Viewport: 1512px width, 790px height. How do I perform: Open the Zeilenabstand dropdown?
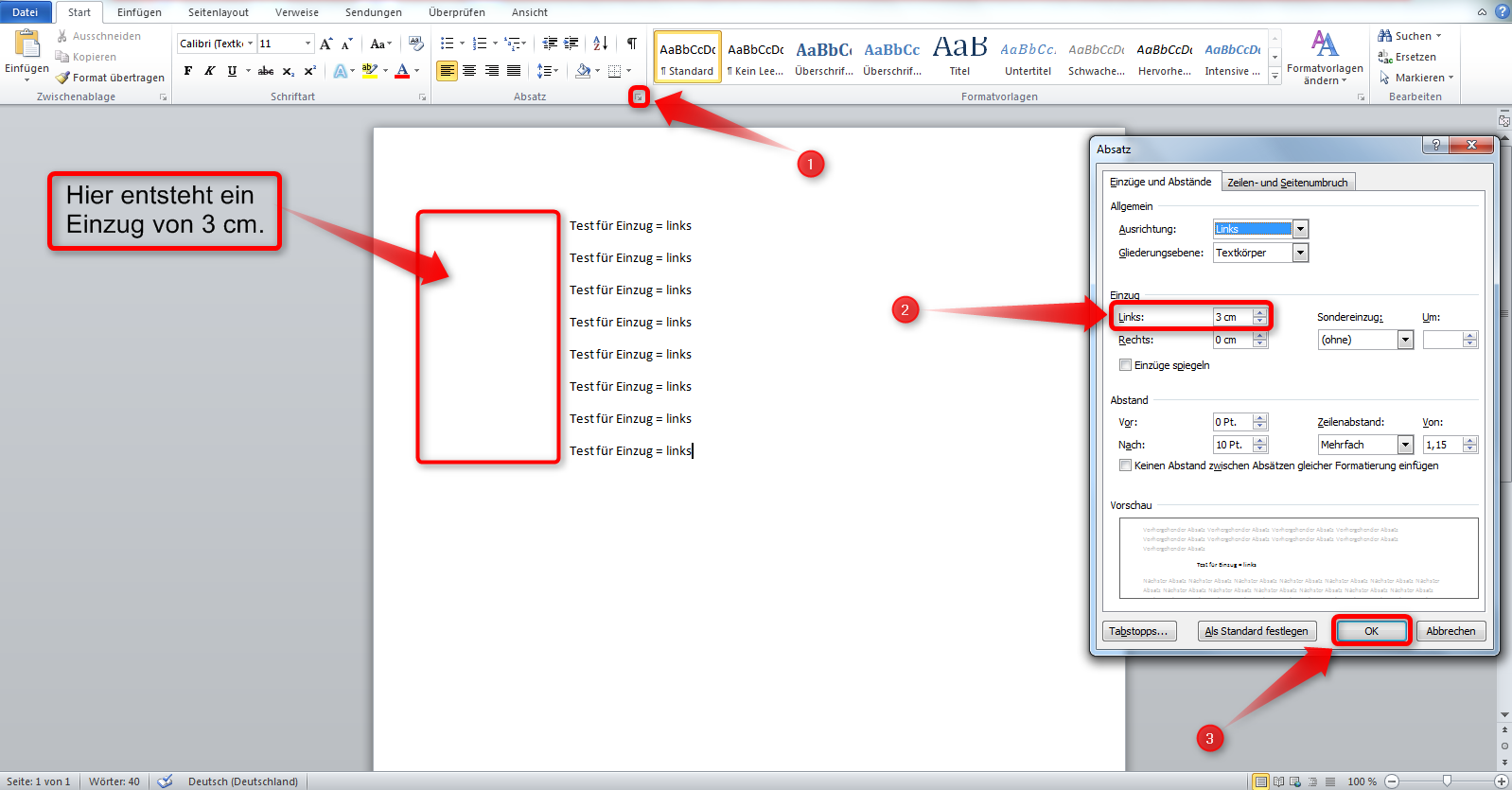pyautogui.click(x=1405, y=445)
